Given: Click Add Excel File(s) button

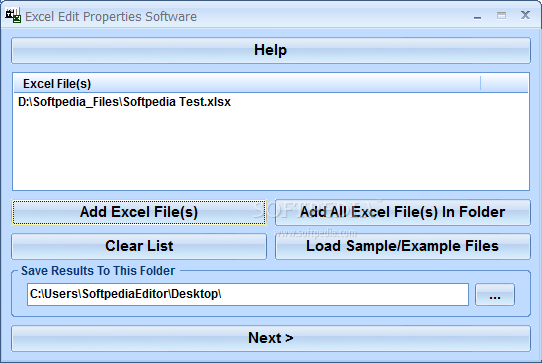Looking at the screenshot, I should (x=139, y=212).
